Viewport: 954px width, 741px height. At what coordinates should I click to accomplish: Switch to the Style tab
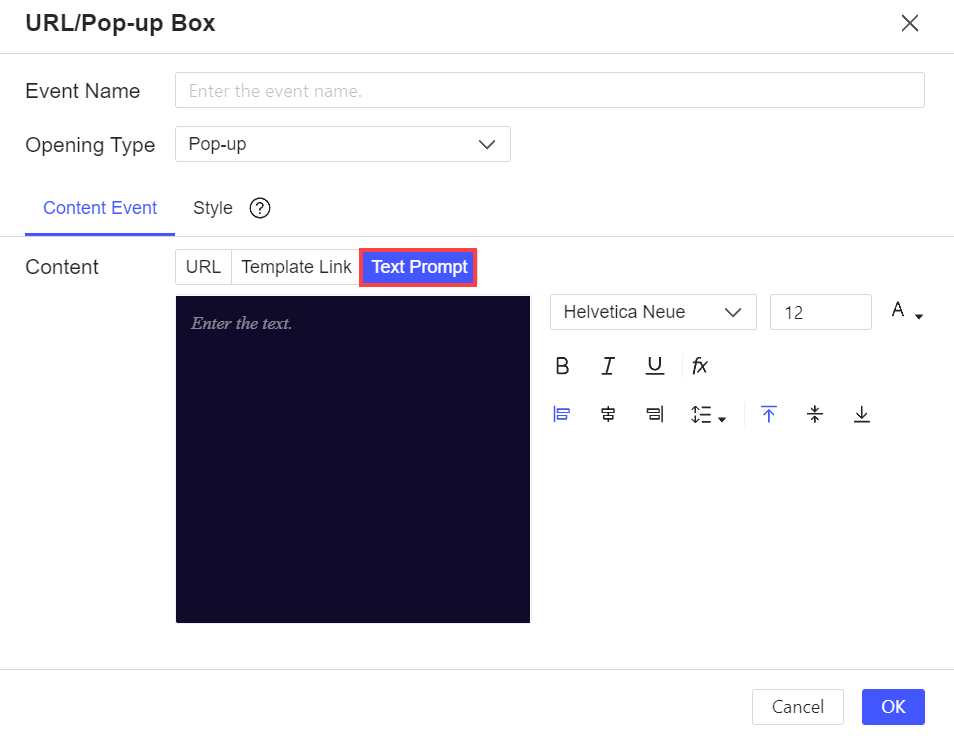coord(212,208)
